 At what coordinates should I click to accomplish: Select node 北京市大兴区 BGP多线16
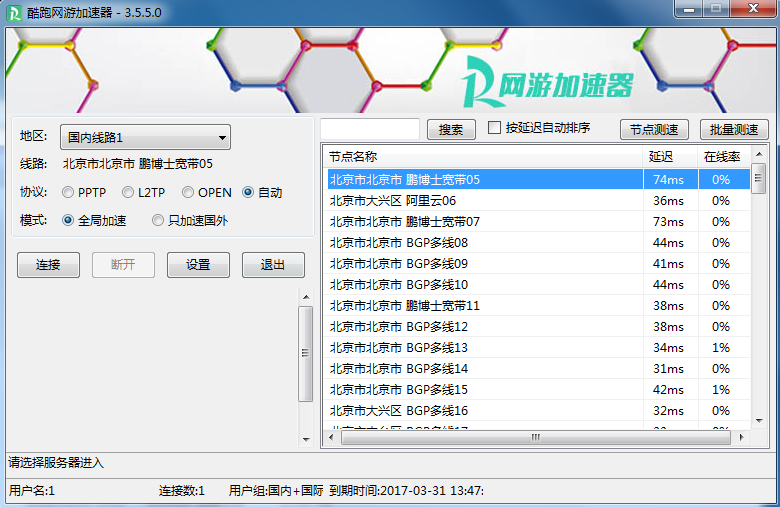point(538,410)
